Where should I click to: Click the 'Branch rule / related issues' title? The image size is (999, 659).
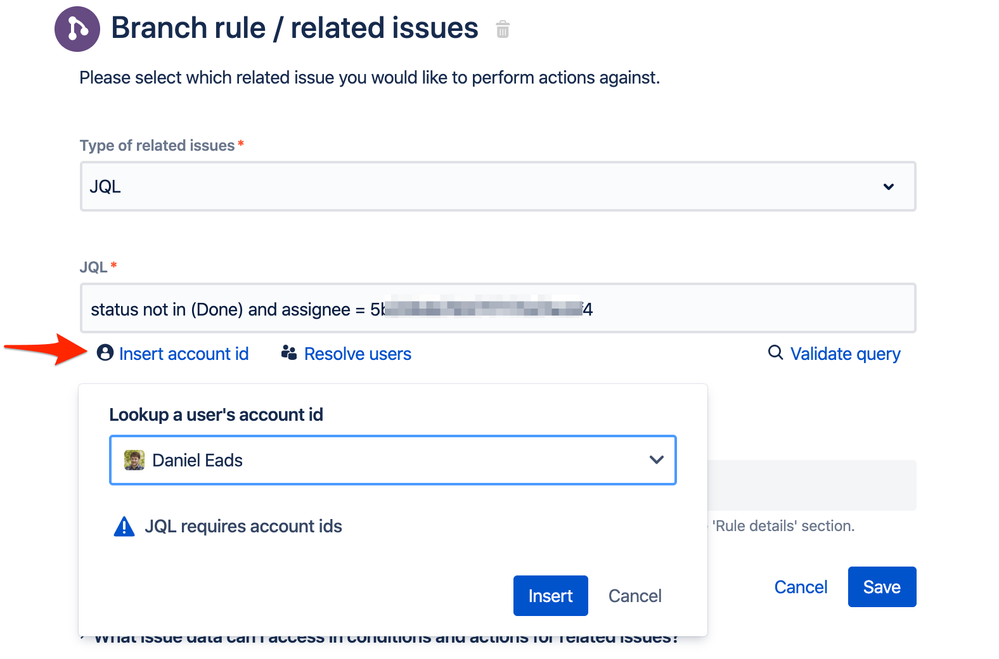click(294, 28)
